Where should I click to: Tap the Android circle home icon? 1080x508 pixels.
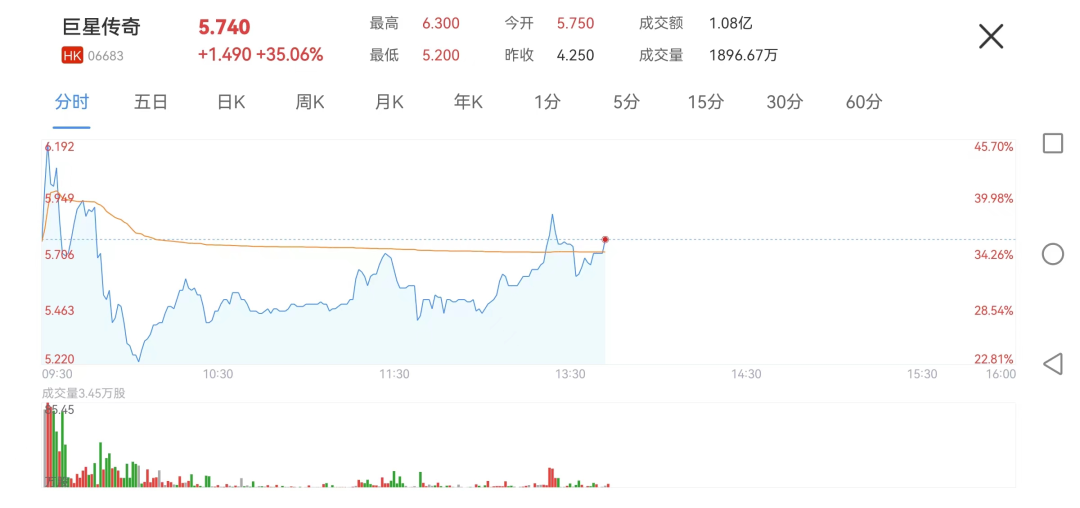click(x=1052, y=254)
